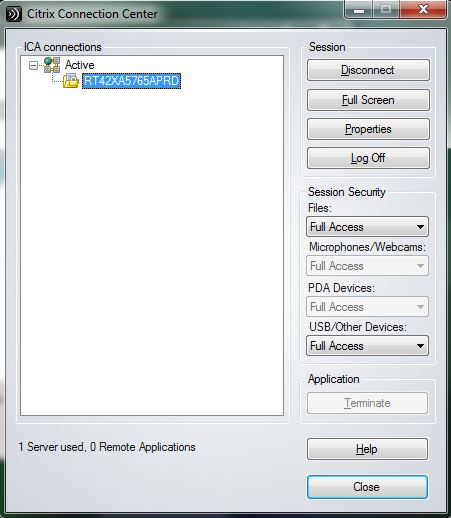451x518 pixels.
Task: Open the Microphones/Webcams access dropdown
Action: tap(367, 266)
